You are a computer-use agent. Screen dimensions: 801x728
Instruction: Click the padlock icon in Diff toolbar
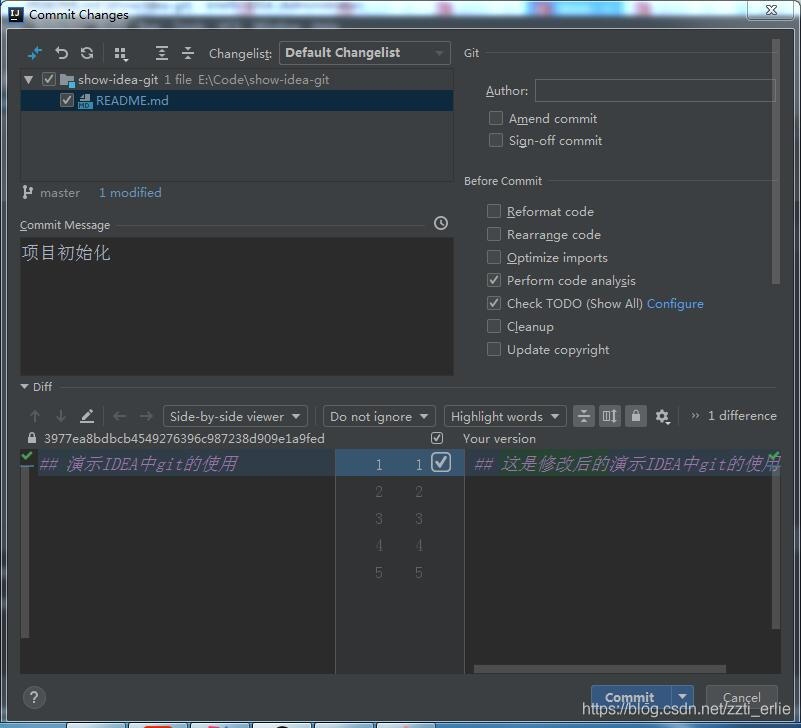635,416
